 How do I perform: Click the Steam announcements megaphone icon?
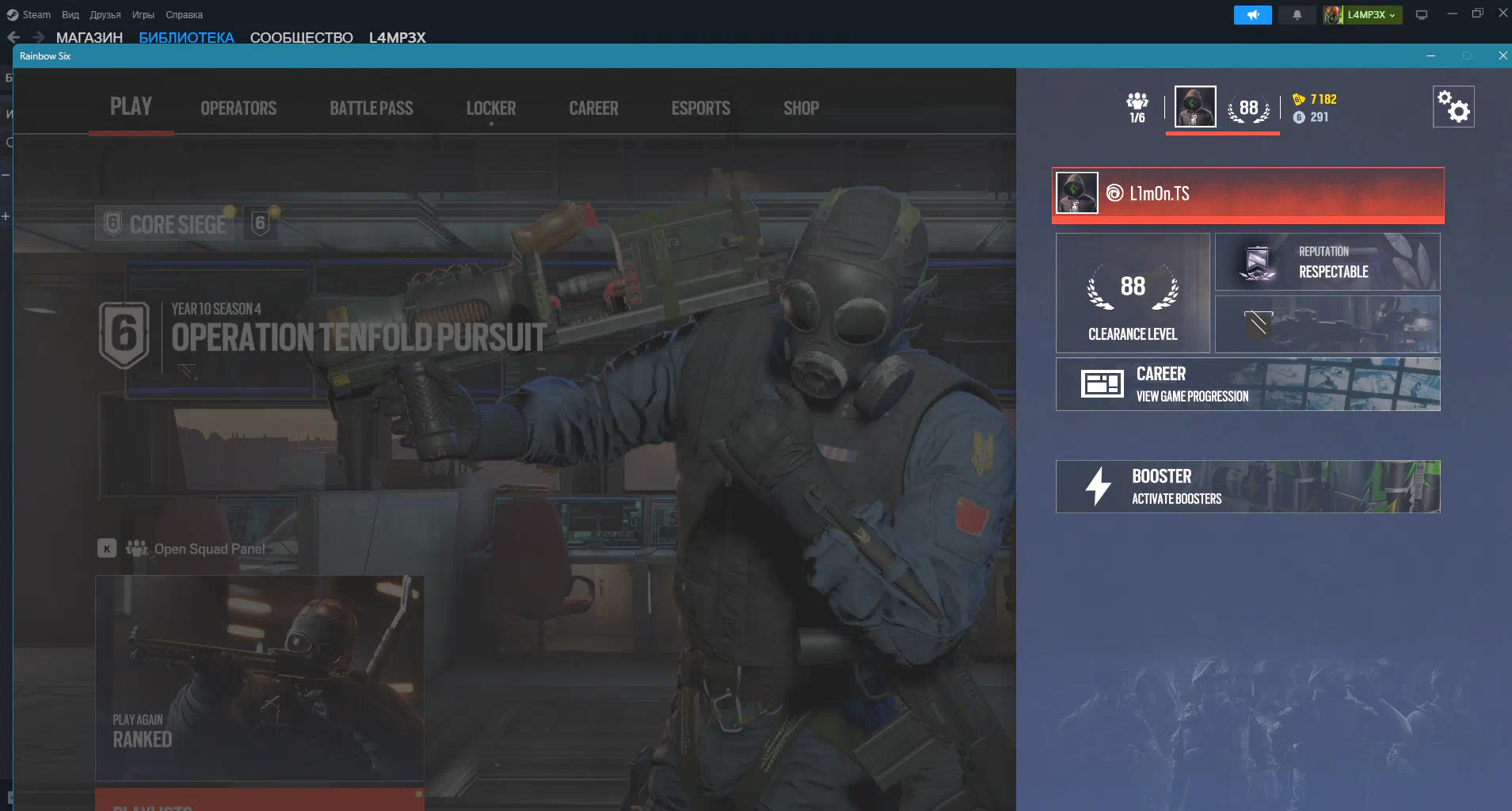1252,15
